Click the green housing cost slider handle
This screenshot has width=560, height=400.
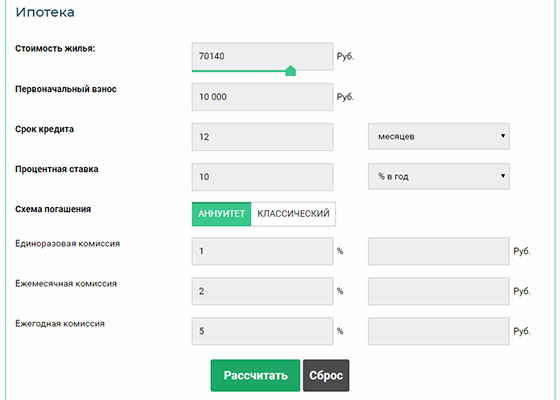[291, 71]
